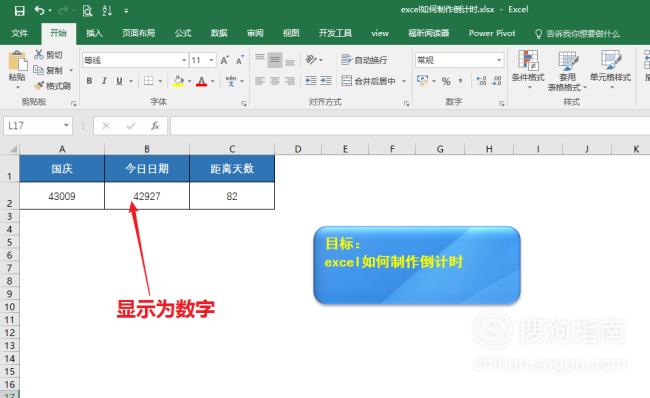Image resolution: width=650 pixels, height=398 pixels.
Task: Click the Decrease Font Size icon
Action: click(240, 60)
